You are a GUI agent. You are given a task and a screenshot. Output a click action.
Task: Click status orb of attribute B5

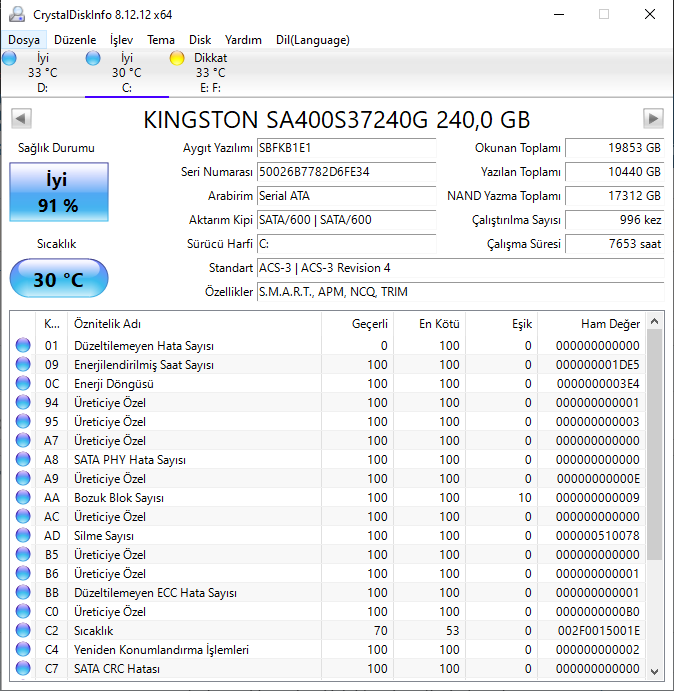(x=23, y=554)
